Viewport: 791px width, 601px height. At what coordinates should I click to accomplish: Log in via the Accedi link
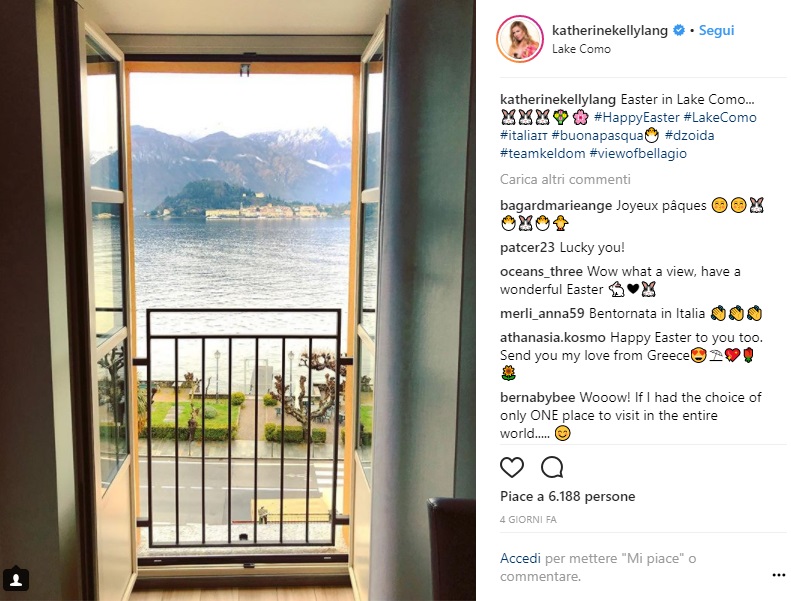520,559
